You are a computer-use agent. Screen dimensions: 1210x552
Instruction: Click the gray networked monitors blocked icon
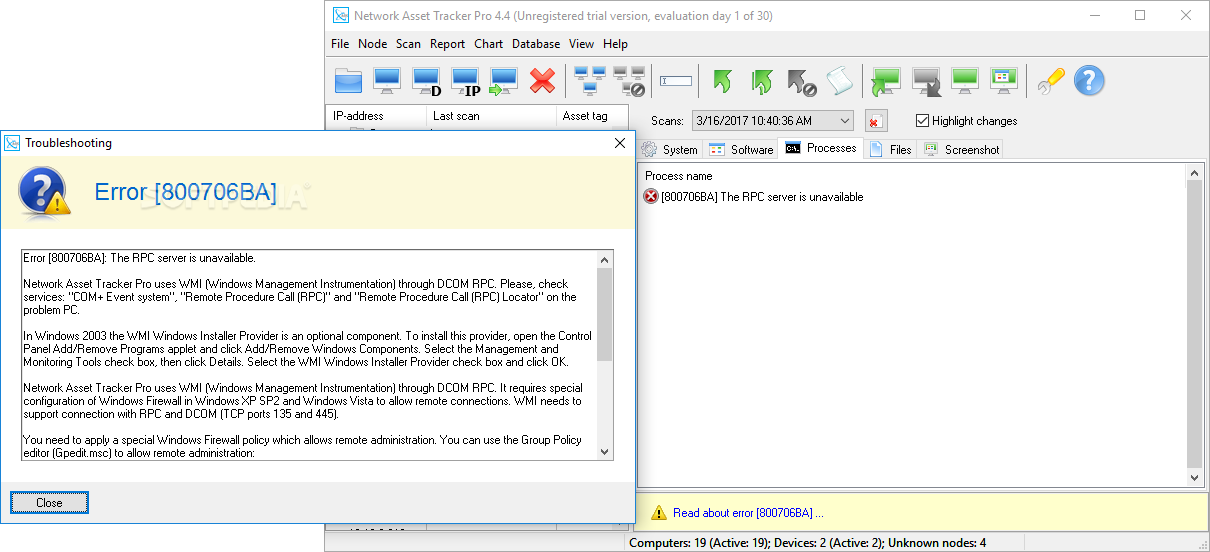[629, 81]
